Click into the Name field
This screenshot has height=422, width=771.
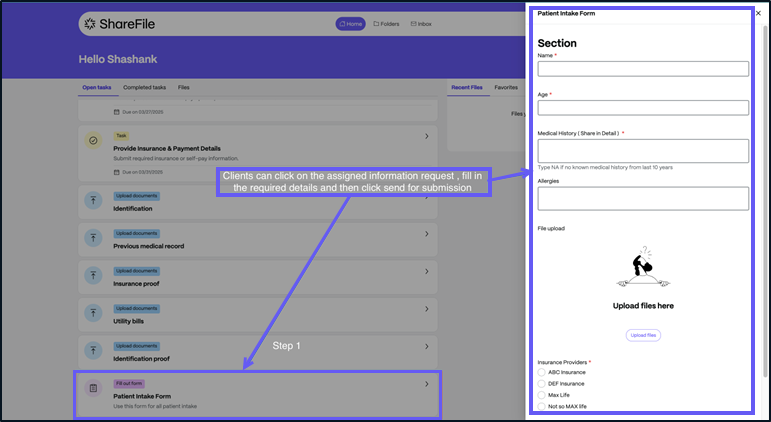point(643,68)
